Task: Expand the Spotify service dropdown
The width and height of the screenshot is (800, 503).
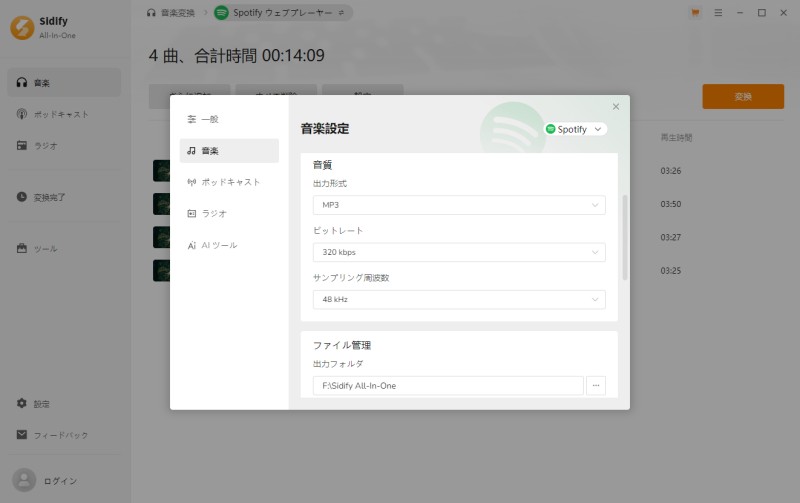Action: 576,130
